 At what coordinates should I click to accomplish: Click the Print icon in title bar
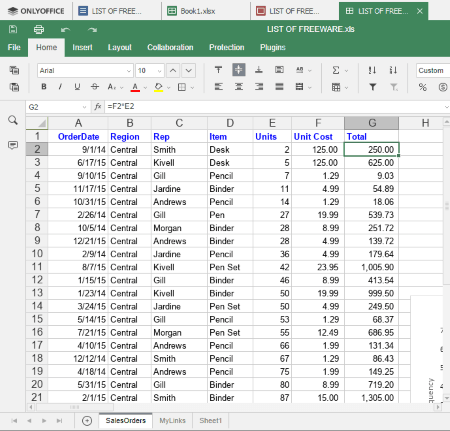tap(39, 29)
